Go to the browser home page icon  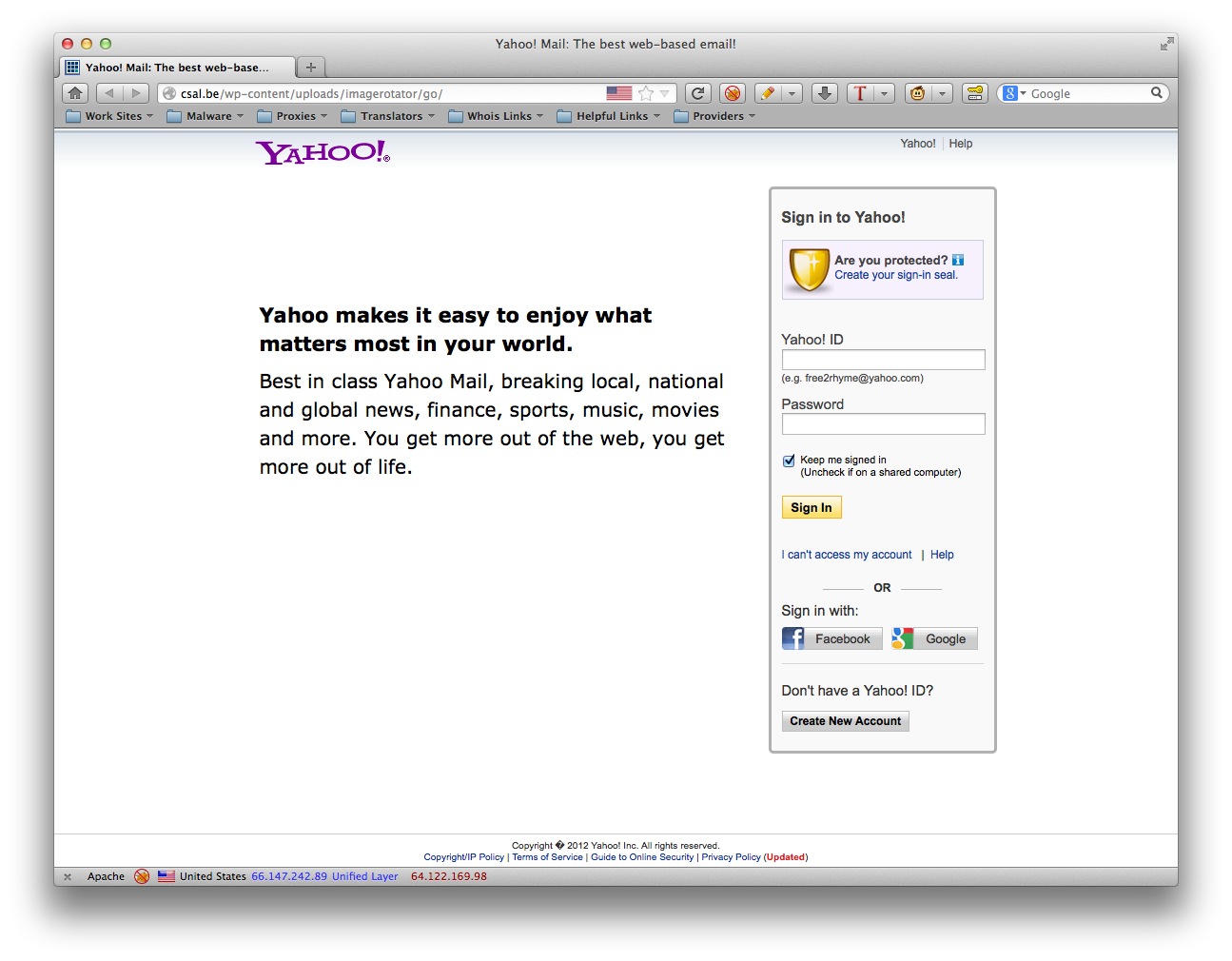coord(75,93)
